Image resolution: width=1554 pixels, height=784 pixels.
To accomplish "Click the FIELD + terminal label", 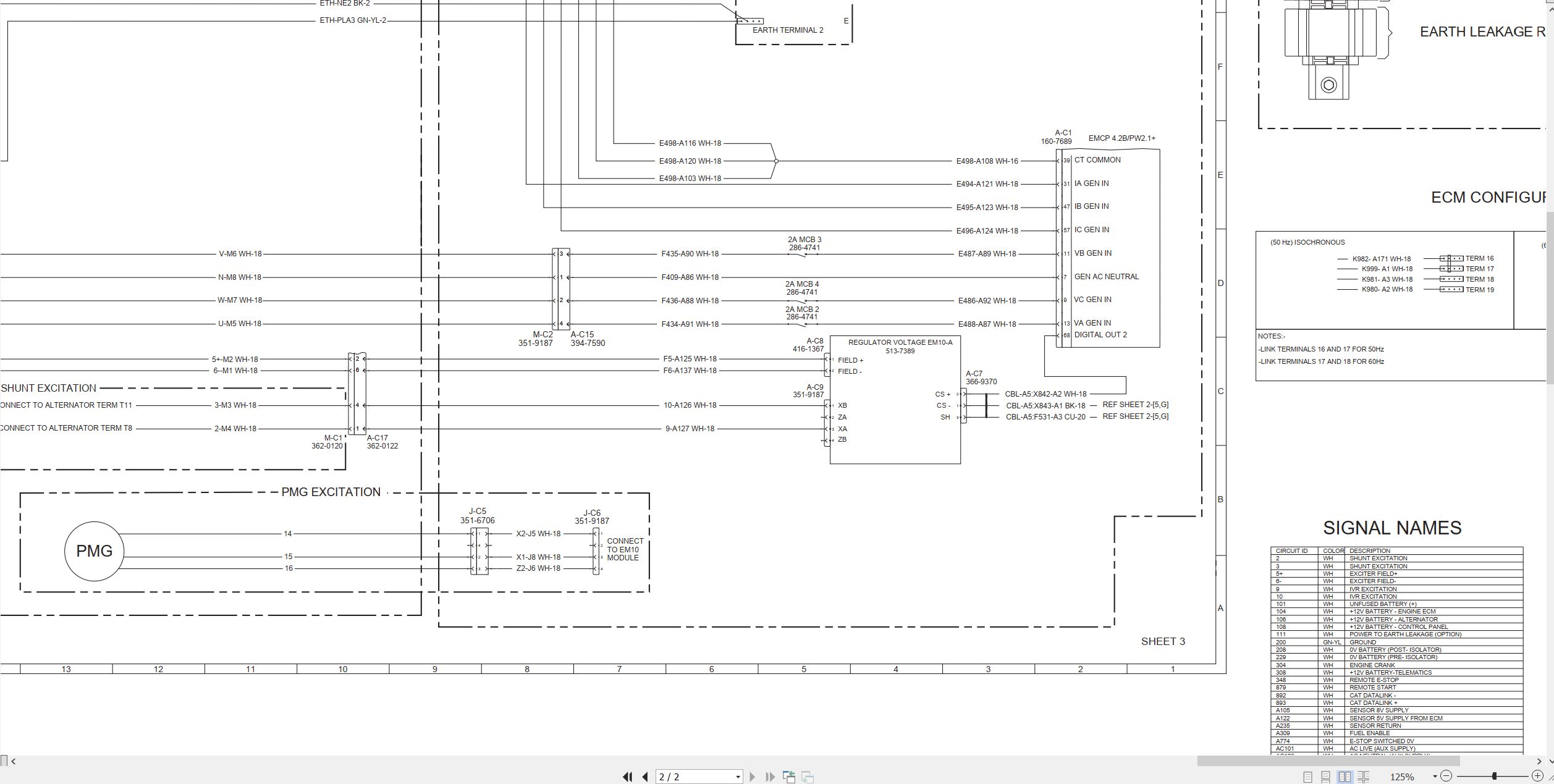I will click(x=850, y=360).
